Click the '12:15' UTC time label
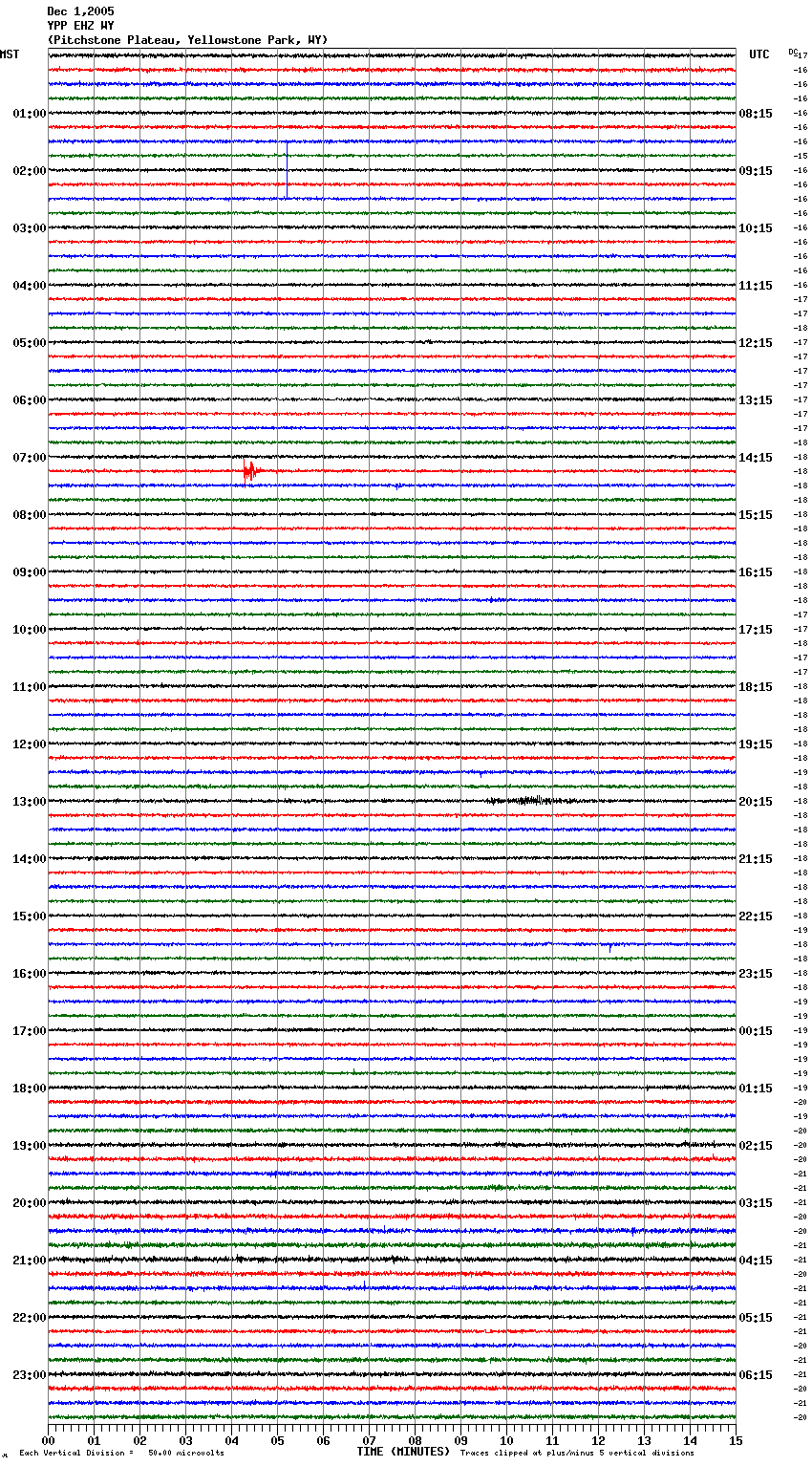 pos(756,343)
